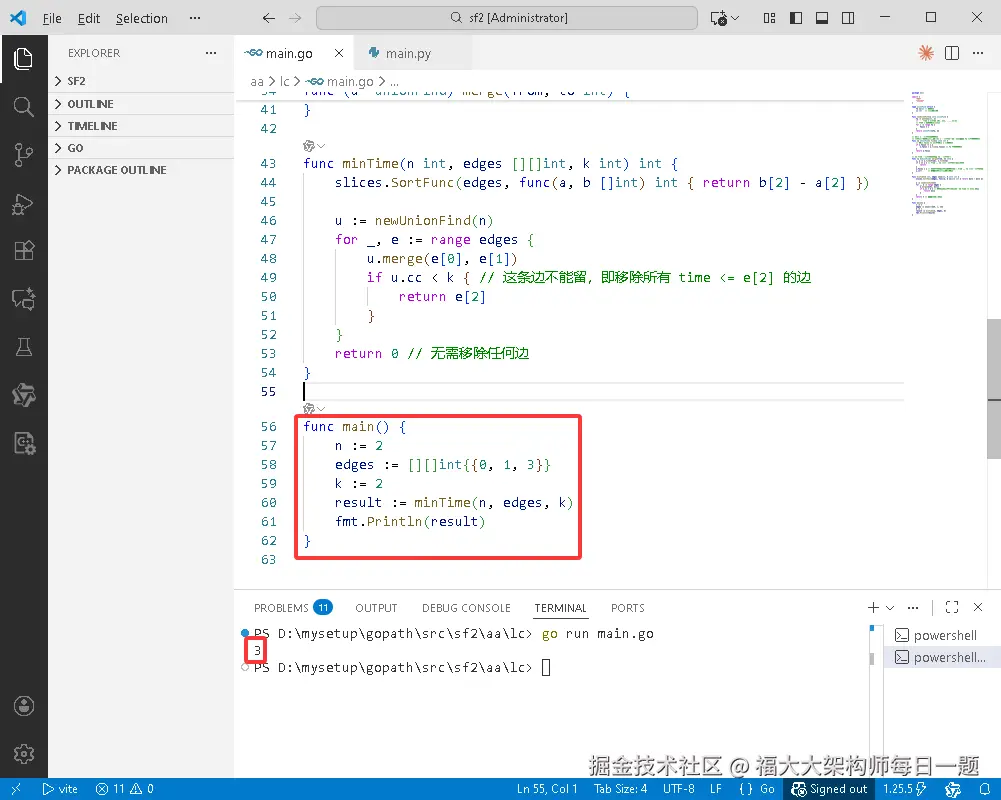Viewport: 1001px width, 800px height.
Task: Open the Selection menu
Action: [x=142, y=19]
